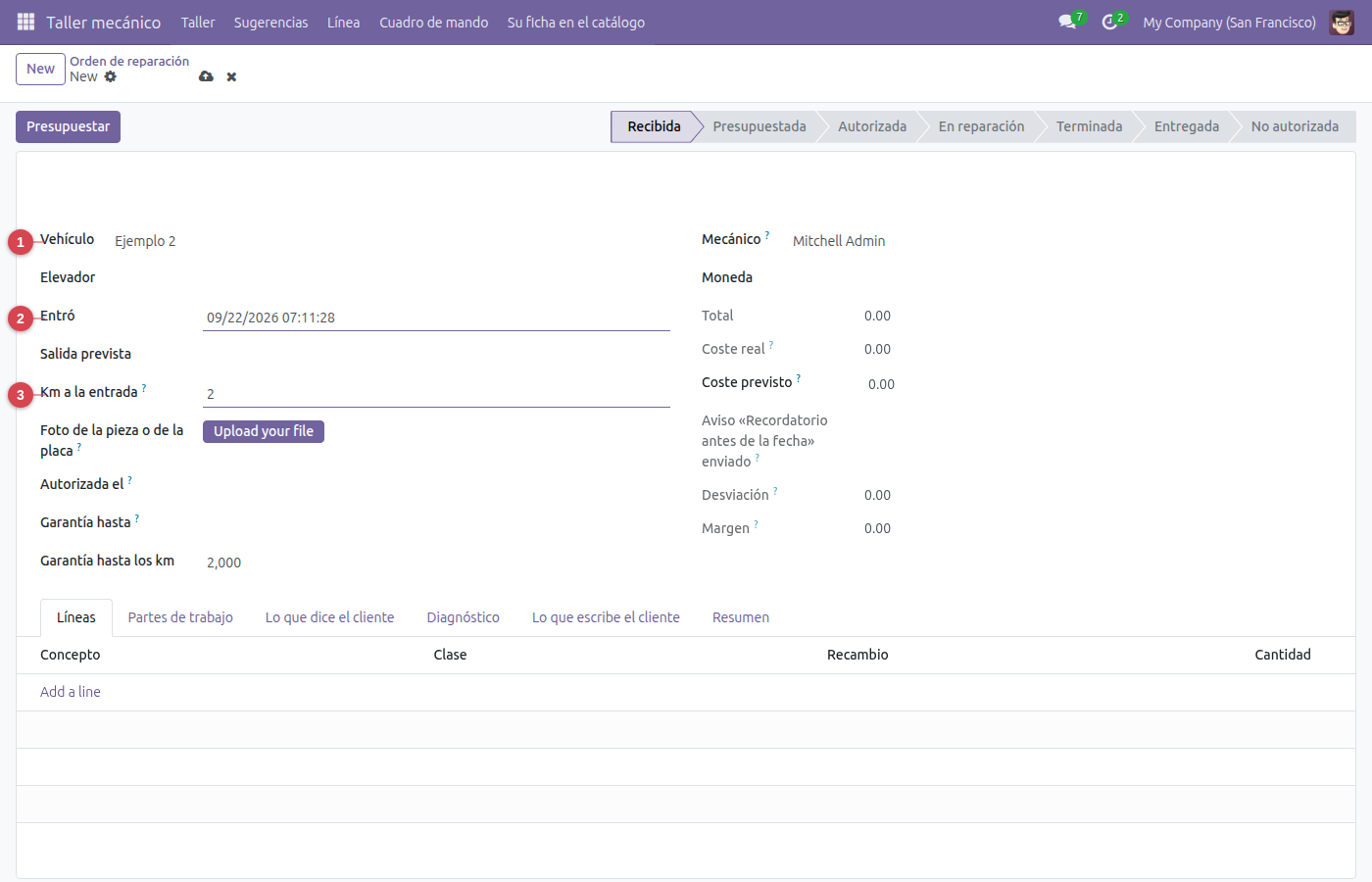Click the Upload your file button
1372x882 pixels.
(264, 431)
